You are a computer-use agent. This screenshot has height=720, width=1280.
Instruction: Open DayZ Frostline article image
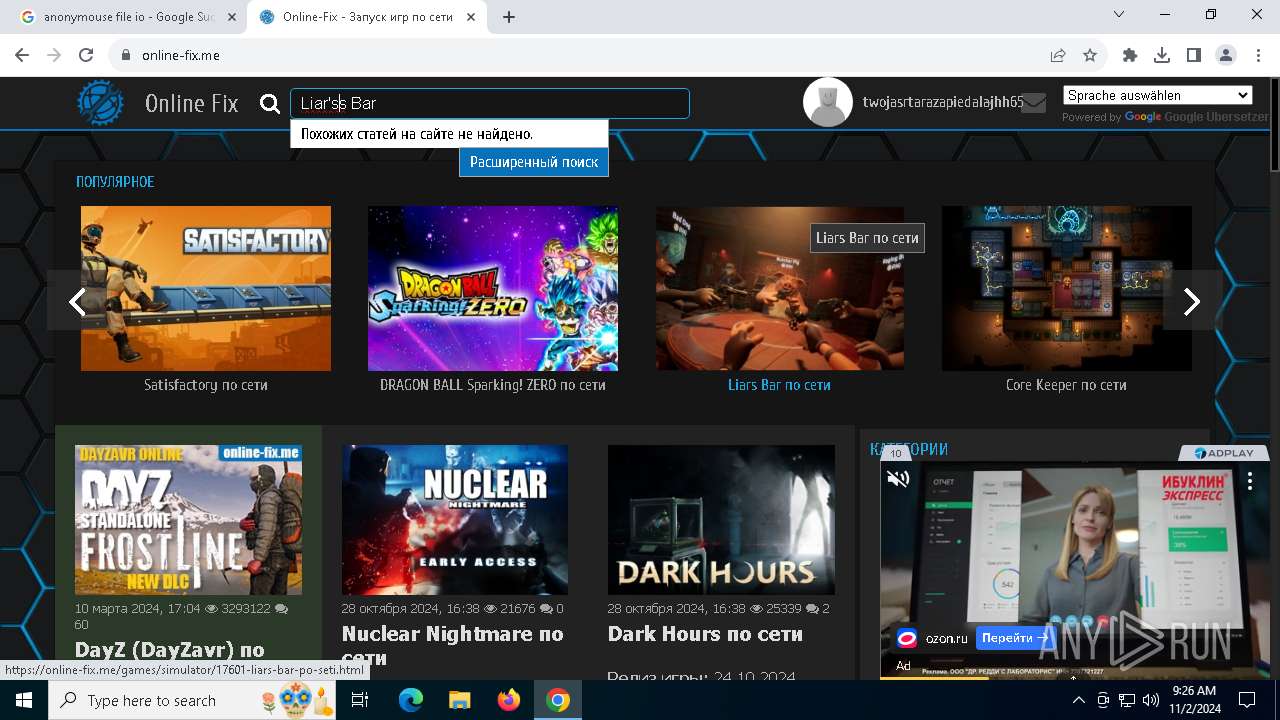[188, 520]
